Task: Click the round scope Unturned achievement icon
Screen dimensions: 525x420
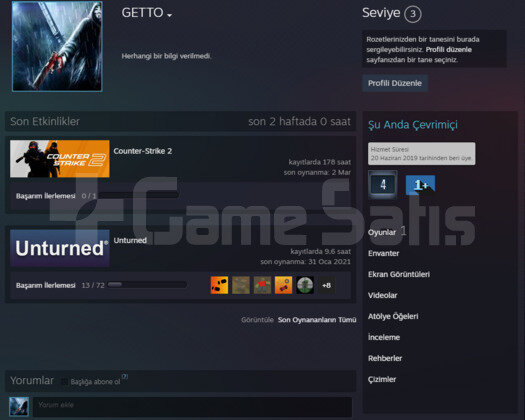Action: 305,285
